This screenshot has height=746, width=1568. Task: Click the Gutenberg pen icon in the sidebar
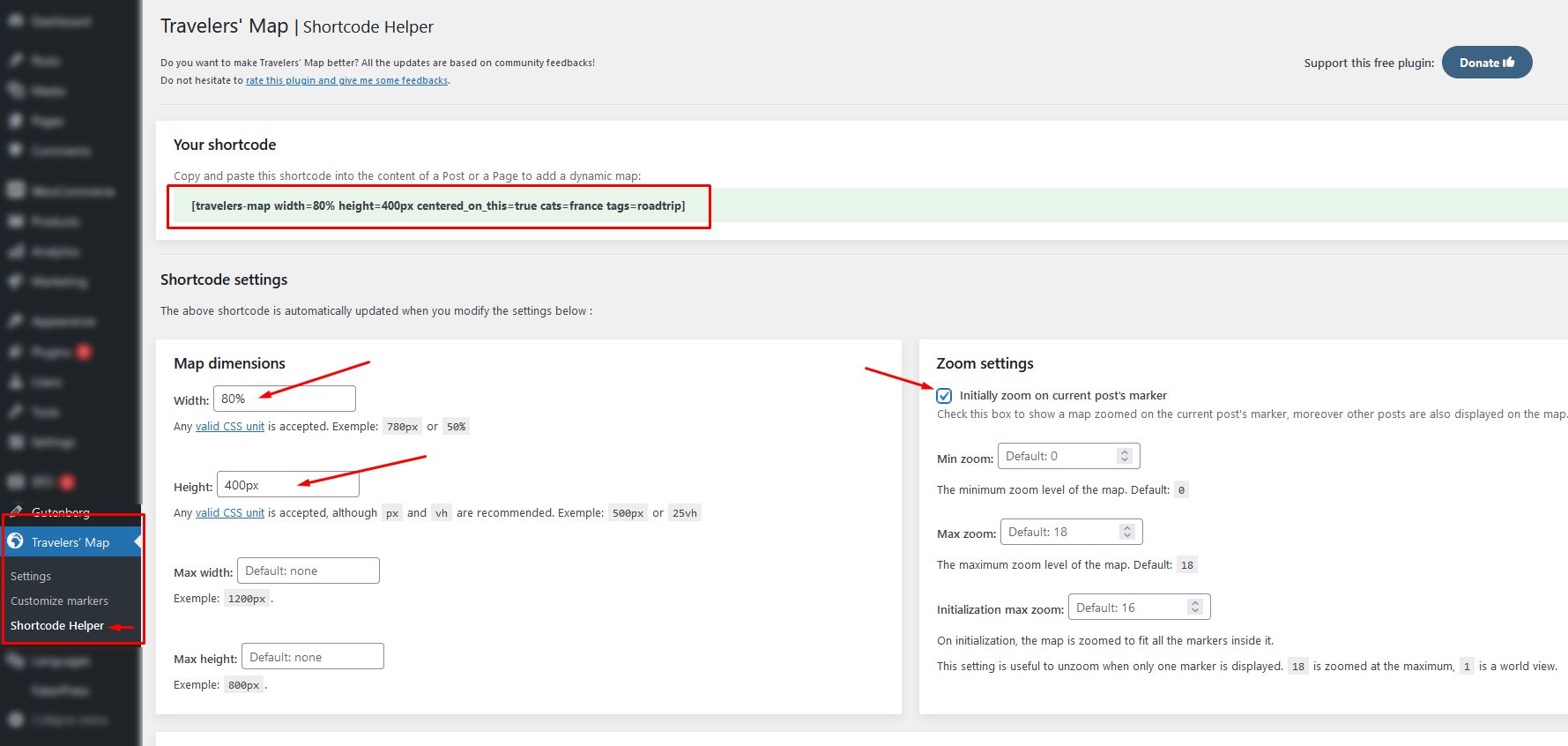[x=16, y=512]
